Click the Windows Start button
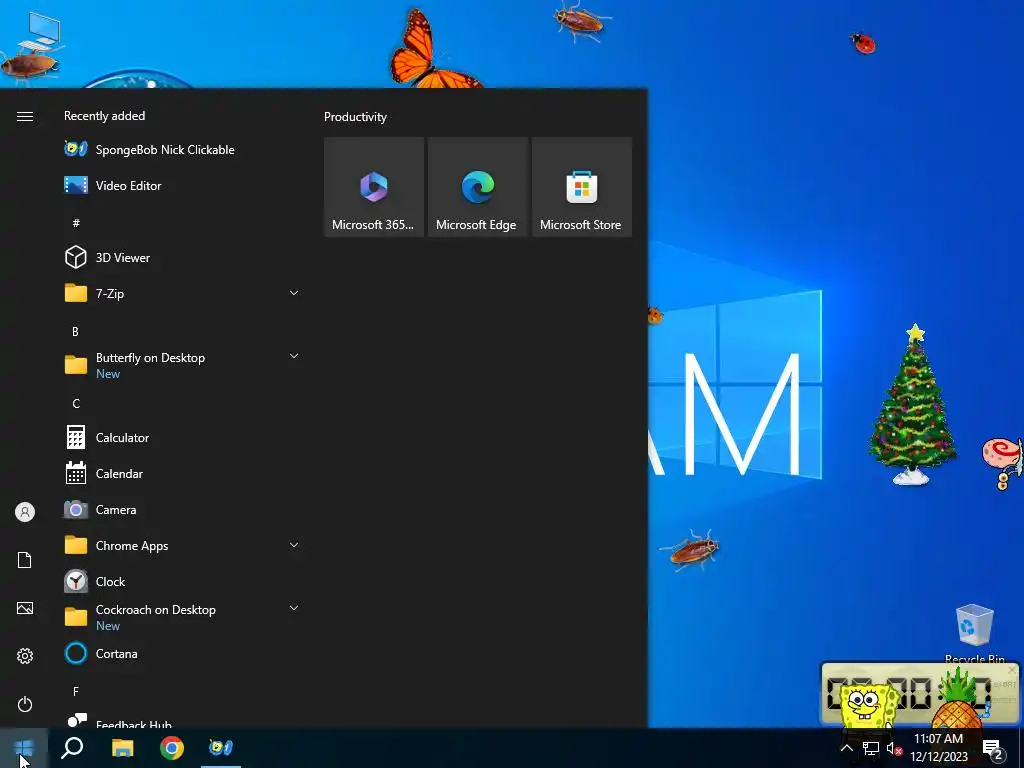This screenshot has width=1024, height=768. click(x=24, y=748)
